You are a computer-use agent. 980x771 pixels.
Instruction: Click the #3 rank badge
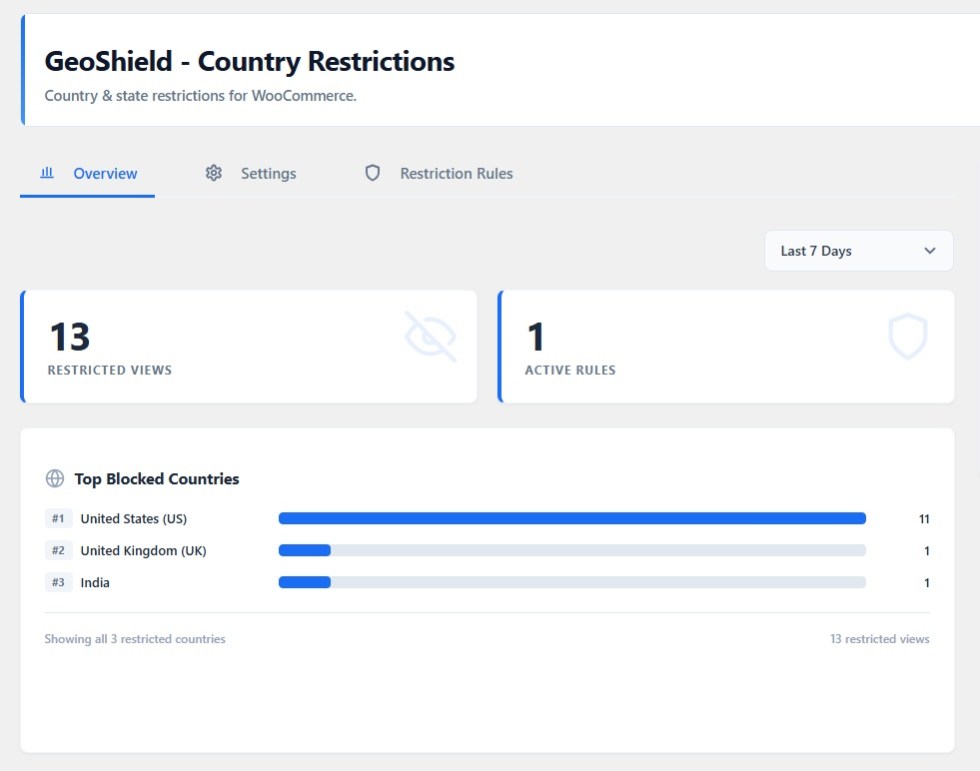[x=58, y=582]
